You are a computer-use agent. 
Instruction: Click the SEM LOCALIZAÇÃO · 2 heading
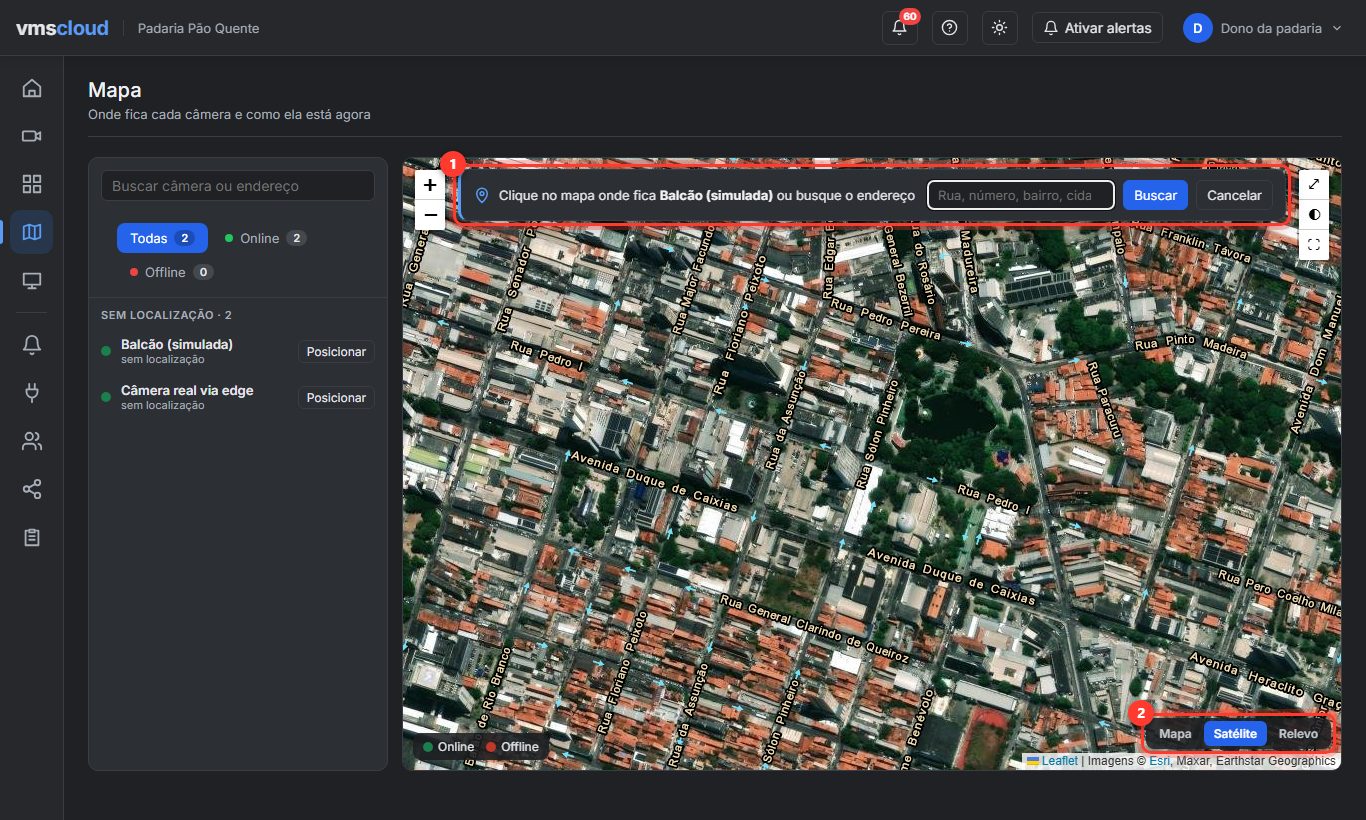point(166,315)
